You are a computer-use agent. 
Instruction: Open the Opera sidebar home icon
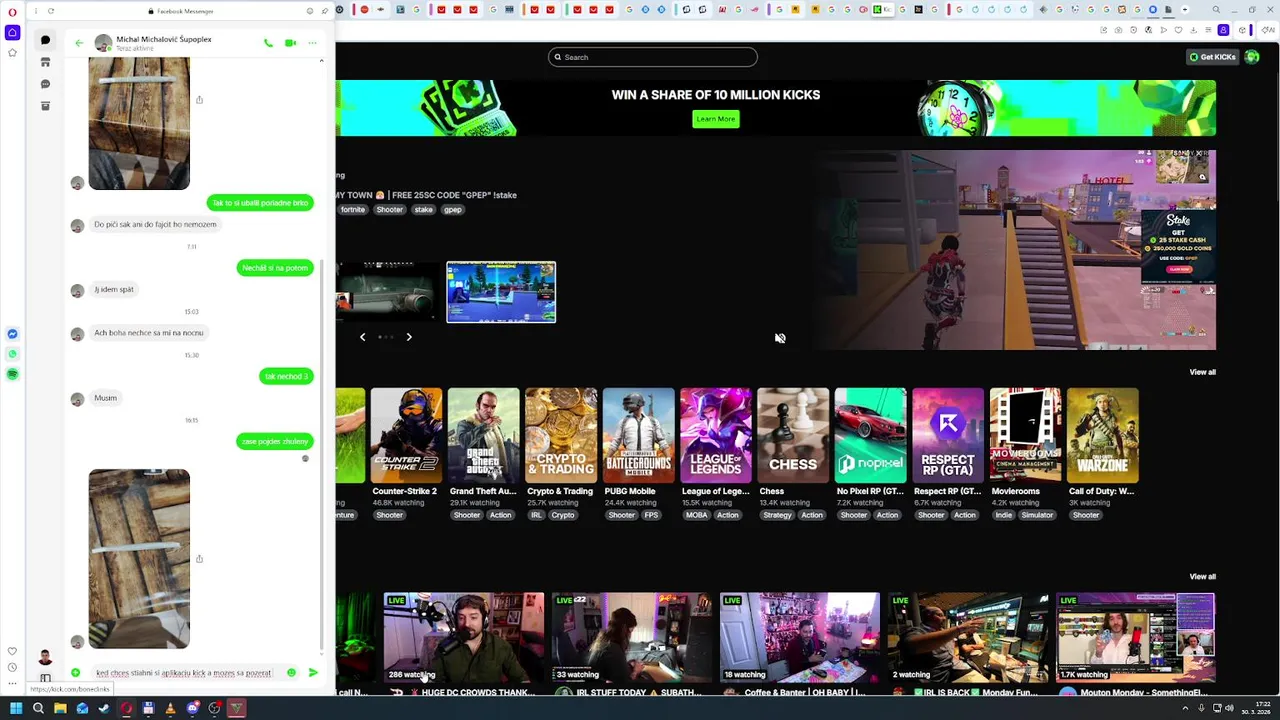pos(12,32)
